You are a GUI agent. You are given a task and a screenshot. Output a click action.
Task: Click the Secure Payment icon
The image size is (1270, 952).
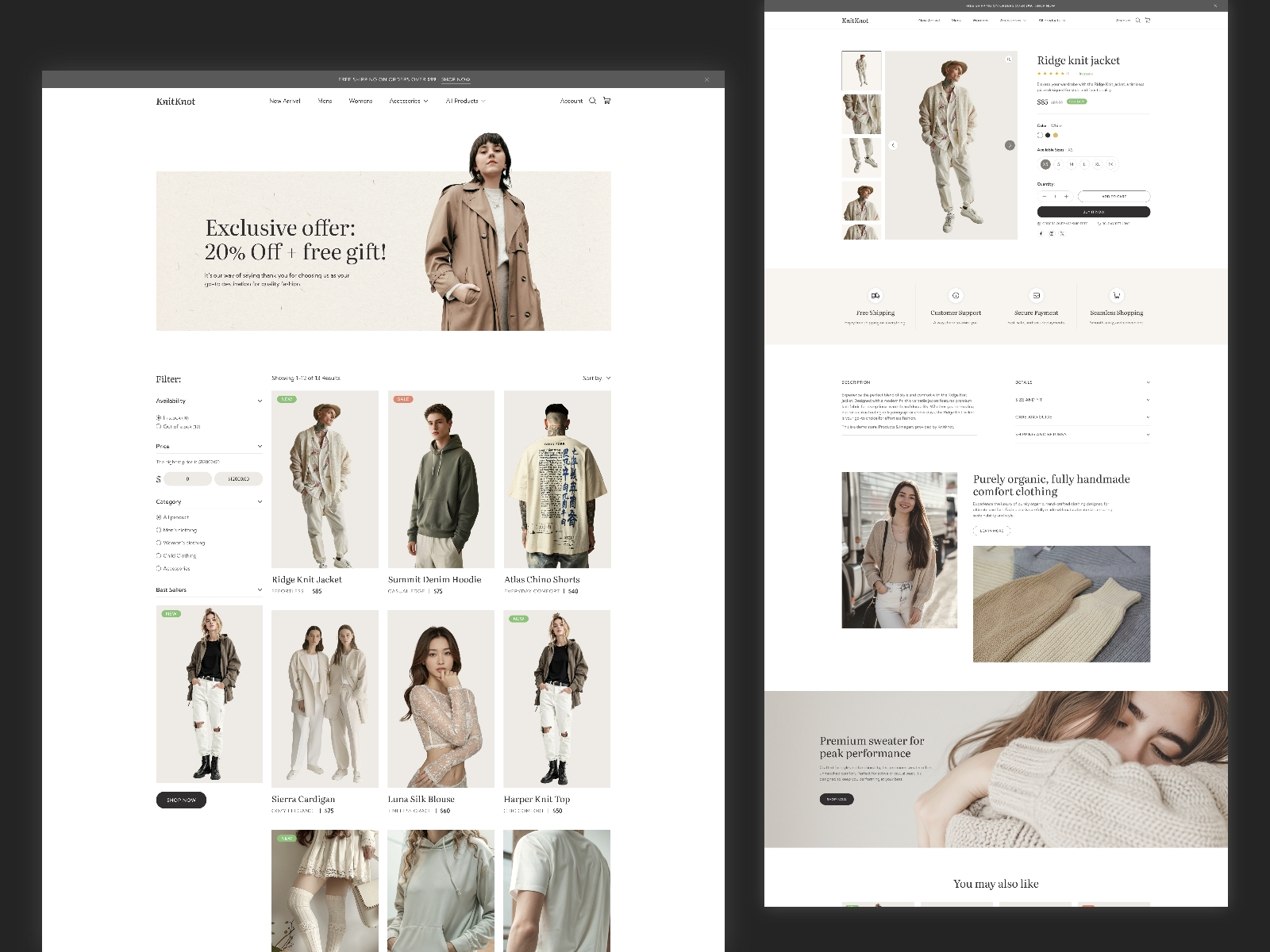1037,294
